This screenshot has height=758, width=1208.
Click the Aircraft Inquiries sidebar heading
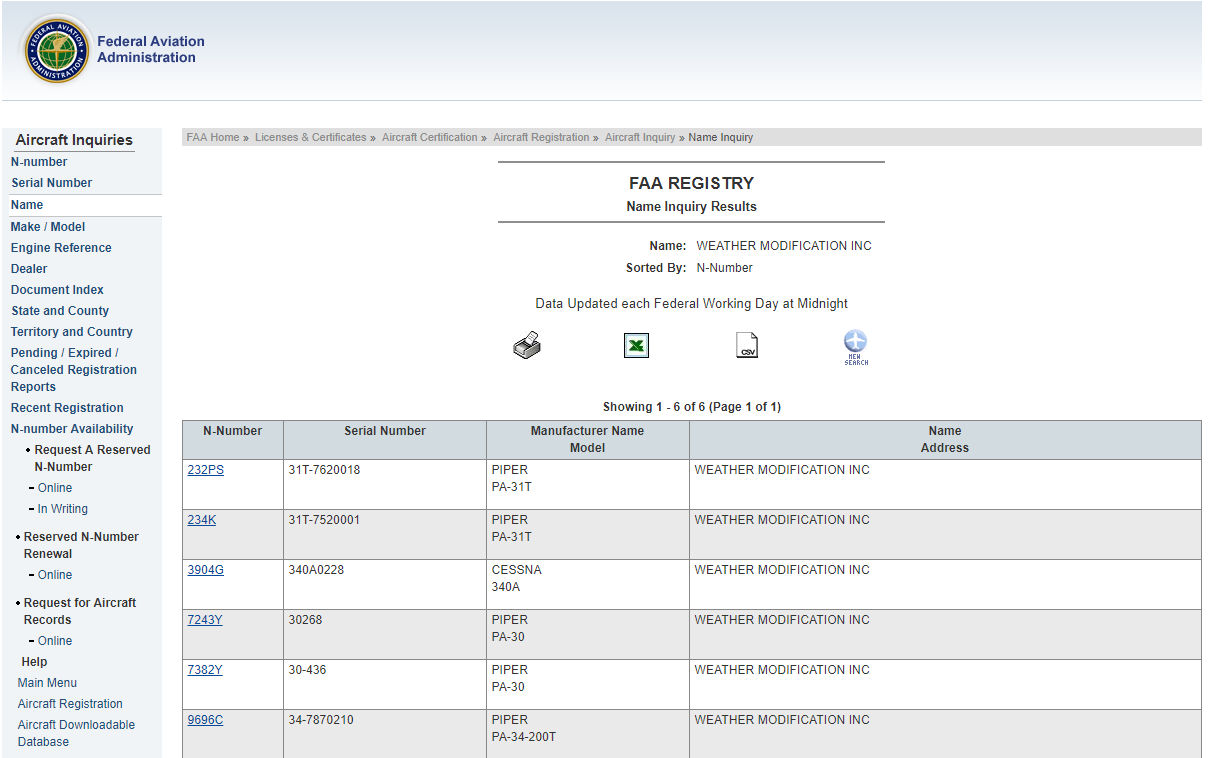coord(74,140)
